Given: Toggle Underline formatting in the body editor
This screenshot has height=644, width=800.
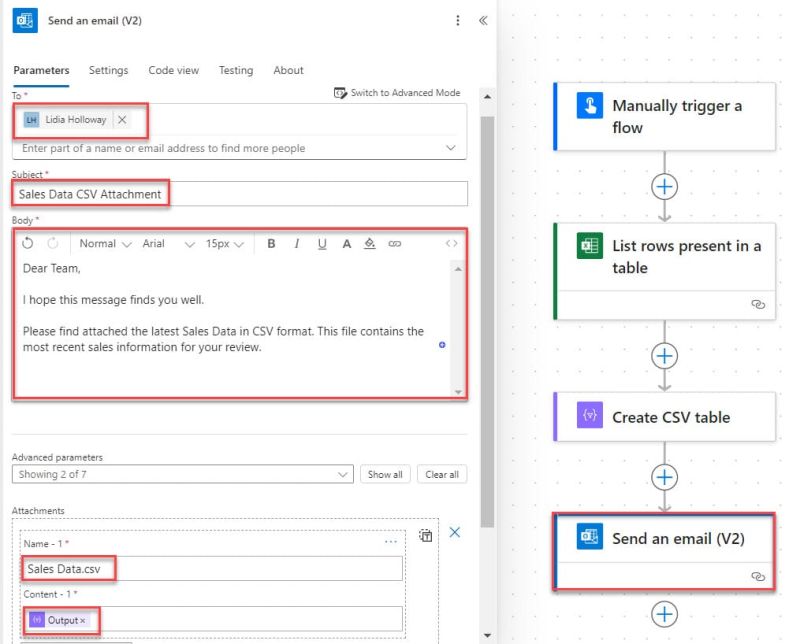Looking at the screenshot, I should pyautogui.click(x=321, y=243).
